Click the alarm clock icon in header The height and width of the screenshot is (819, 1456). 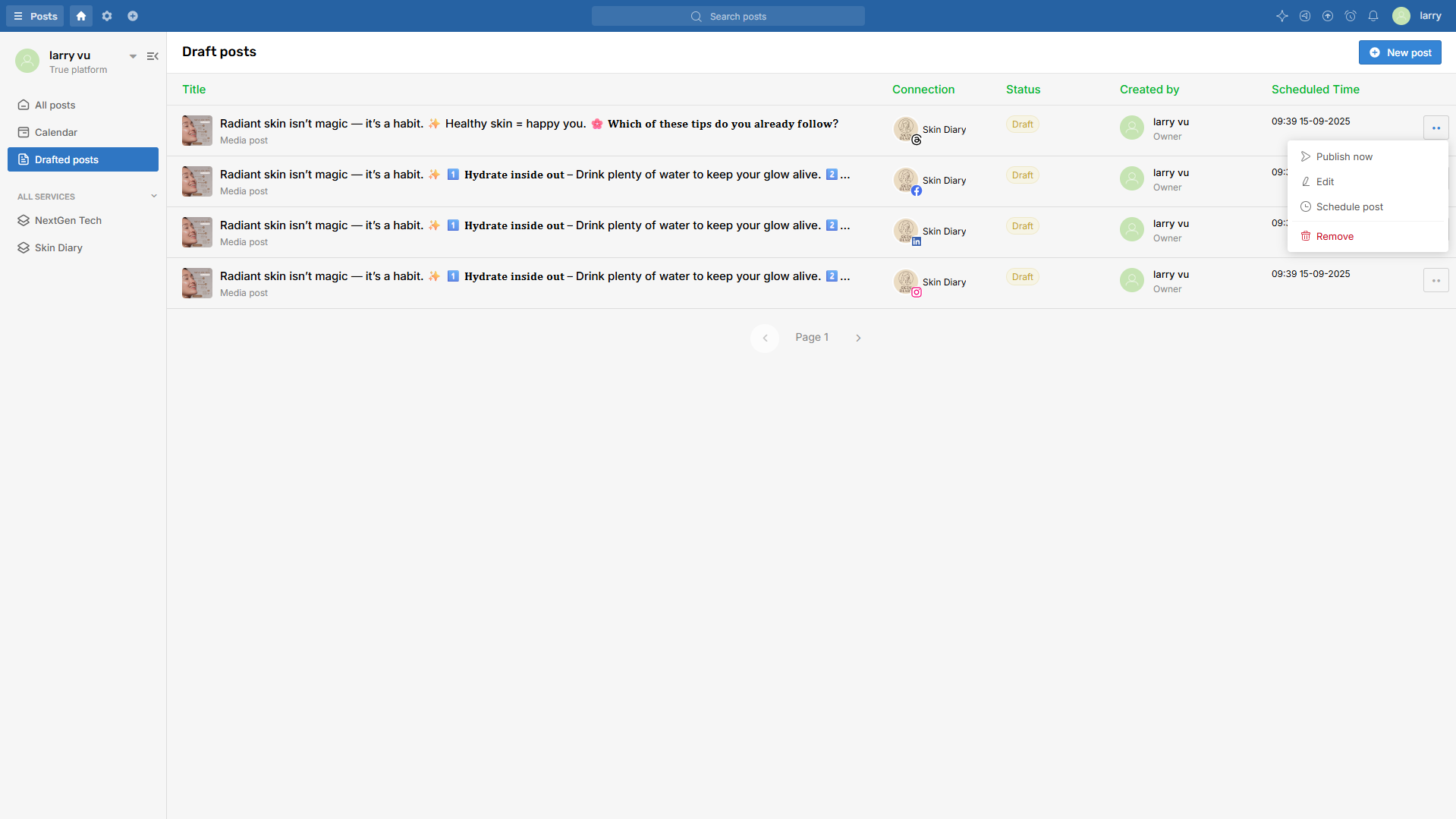[1351, 16]
